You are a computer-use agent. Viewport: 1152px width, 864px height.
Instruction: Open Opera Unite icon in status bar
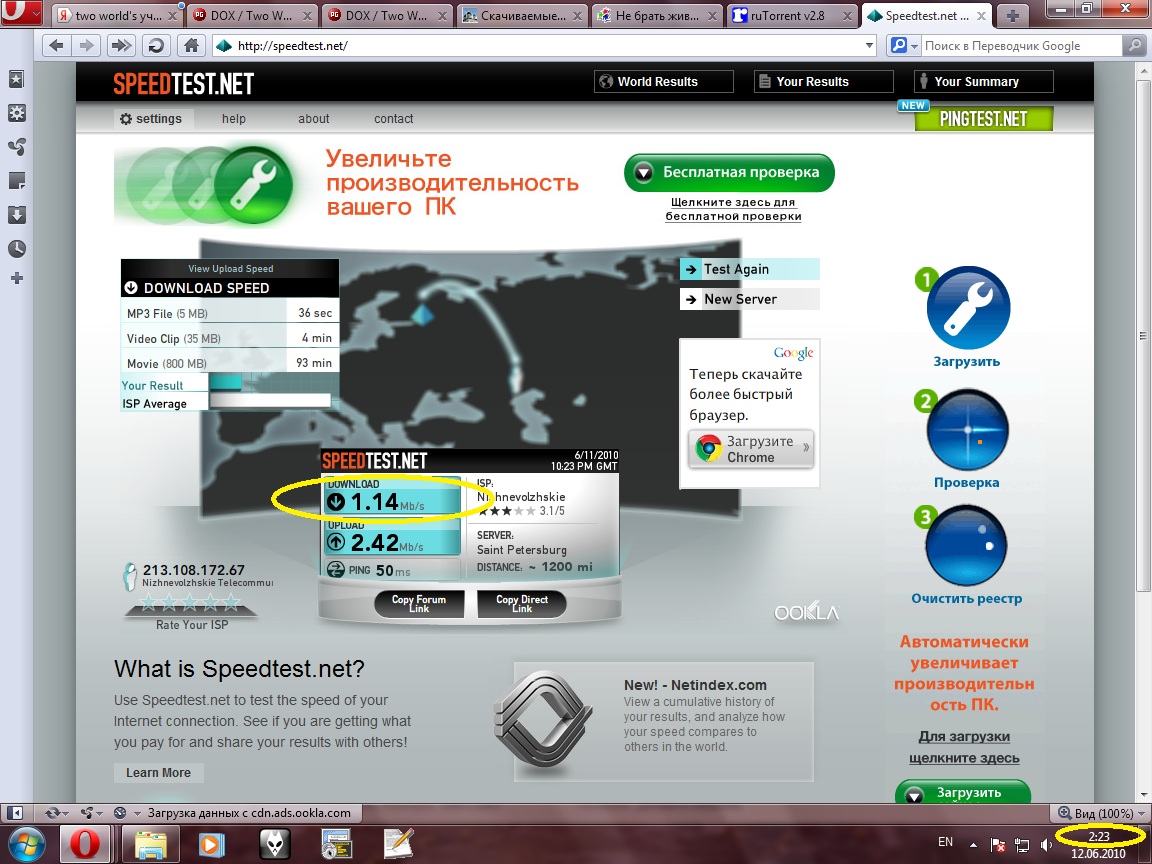87,813
